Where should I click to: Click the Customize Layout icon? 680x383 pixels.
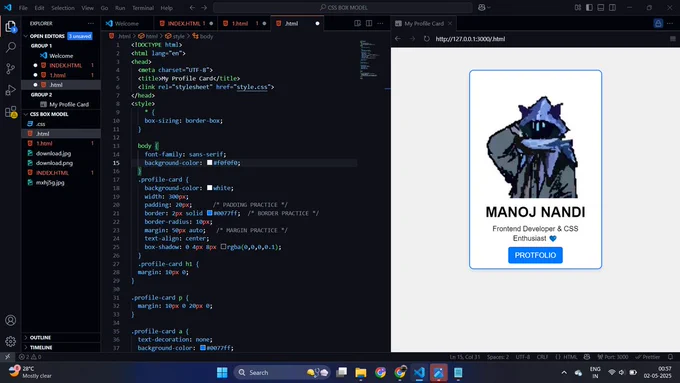[577, 7]
